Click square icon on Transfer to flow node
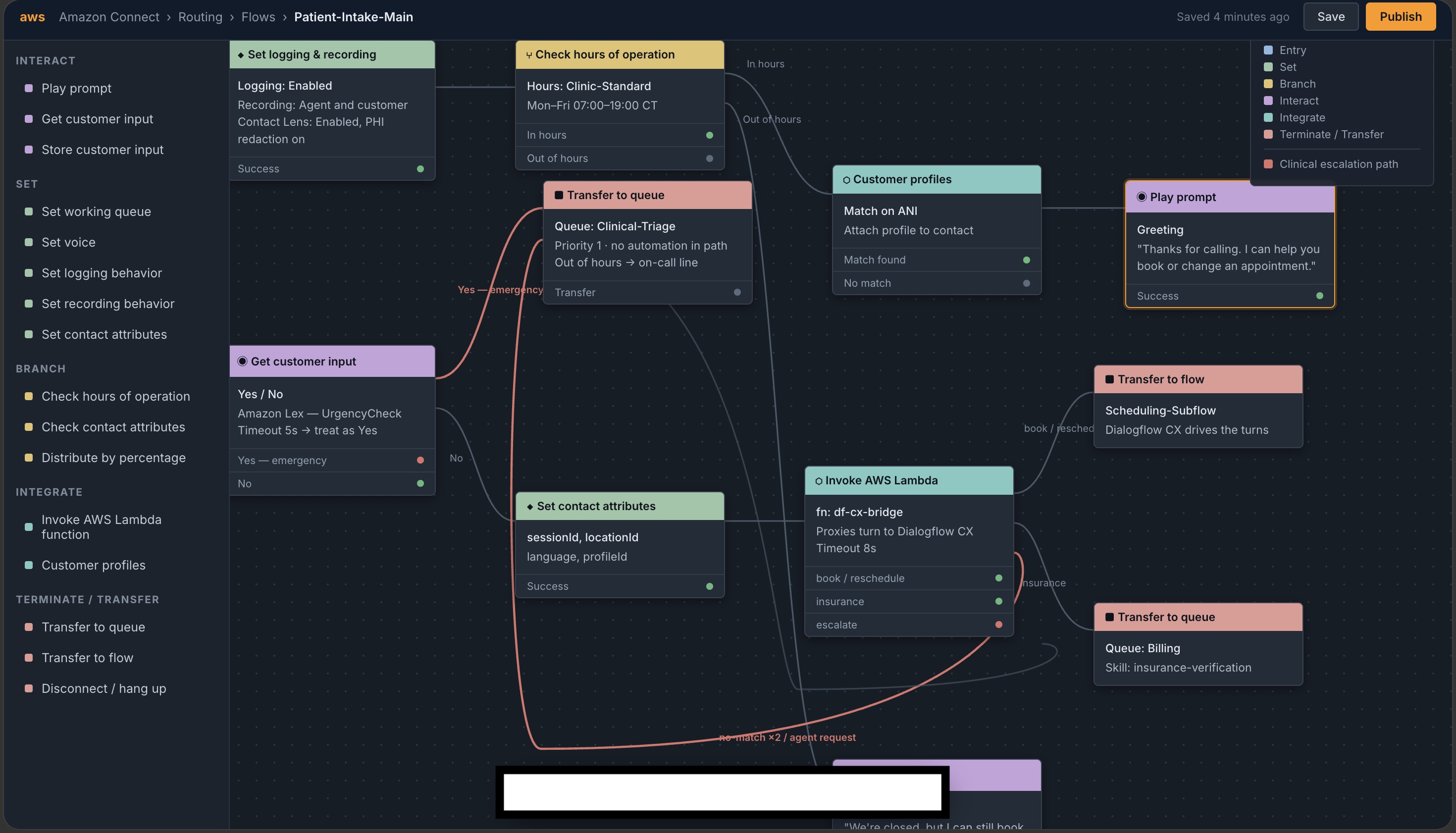This screenshot has width=1456, height=833. point(1109,379)
